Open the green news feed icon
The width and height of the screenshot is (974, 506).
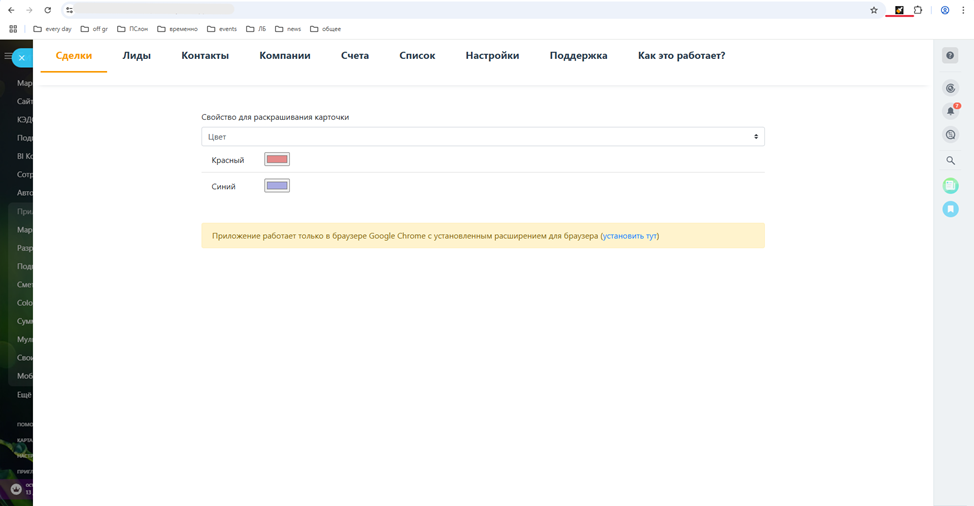[951, 185]
